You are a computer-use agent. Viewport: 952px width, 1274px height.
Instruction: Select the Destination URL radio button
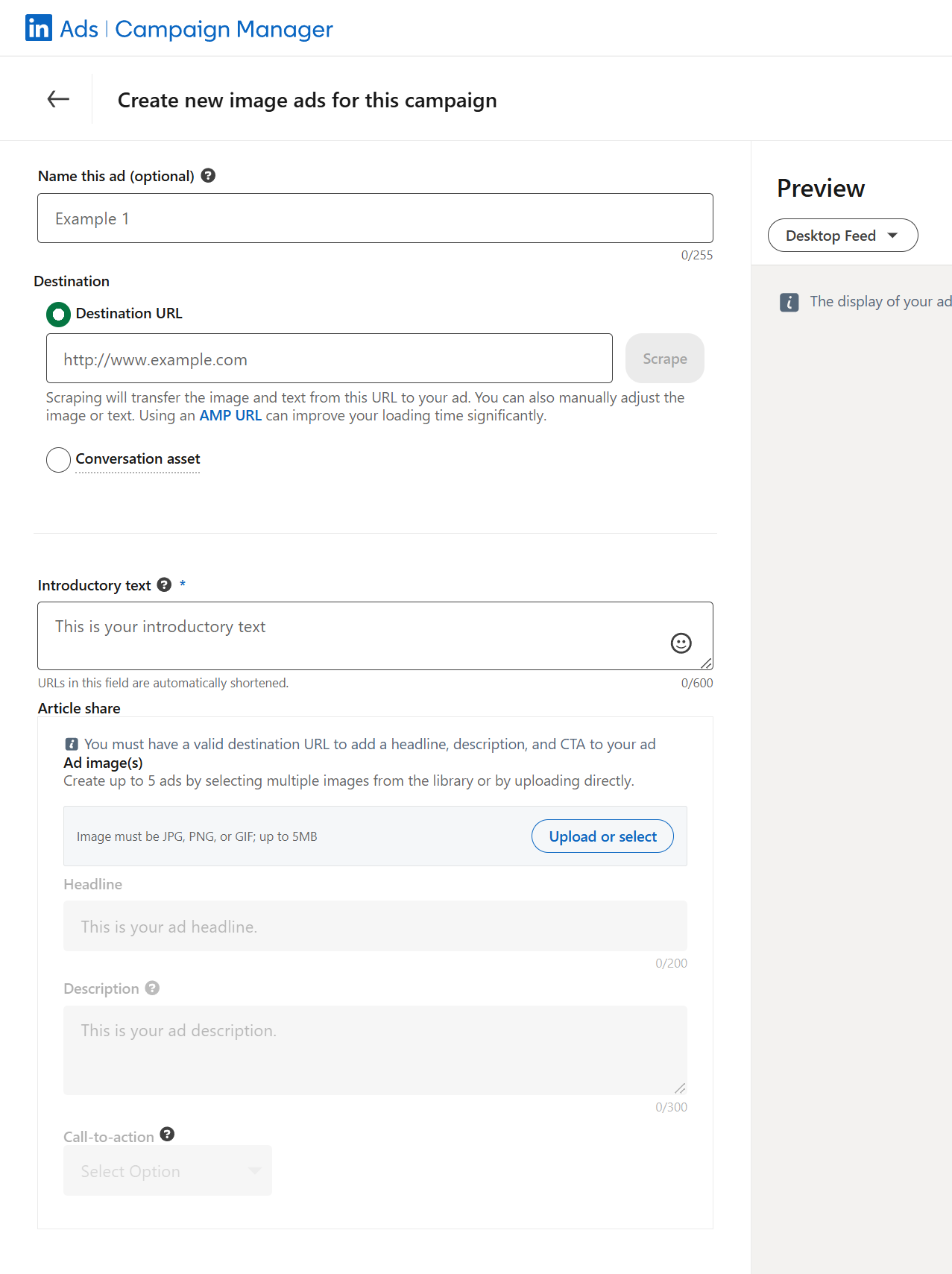tap(58, 314)
